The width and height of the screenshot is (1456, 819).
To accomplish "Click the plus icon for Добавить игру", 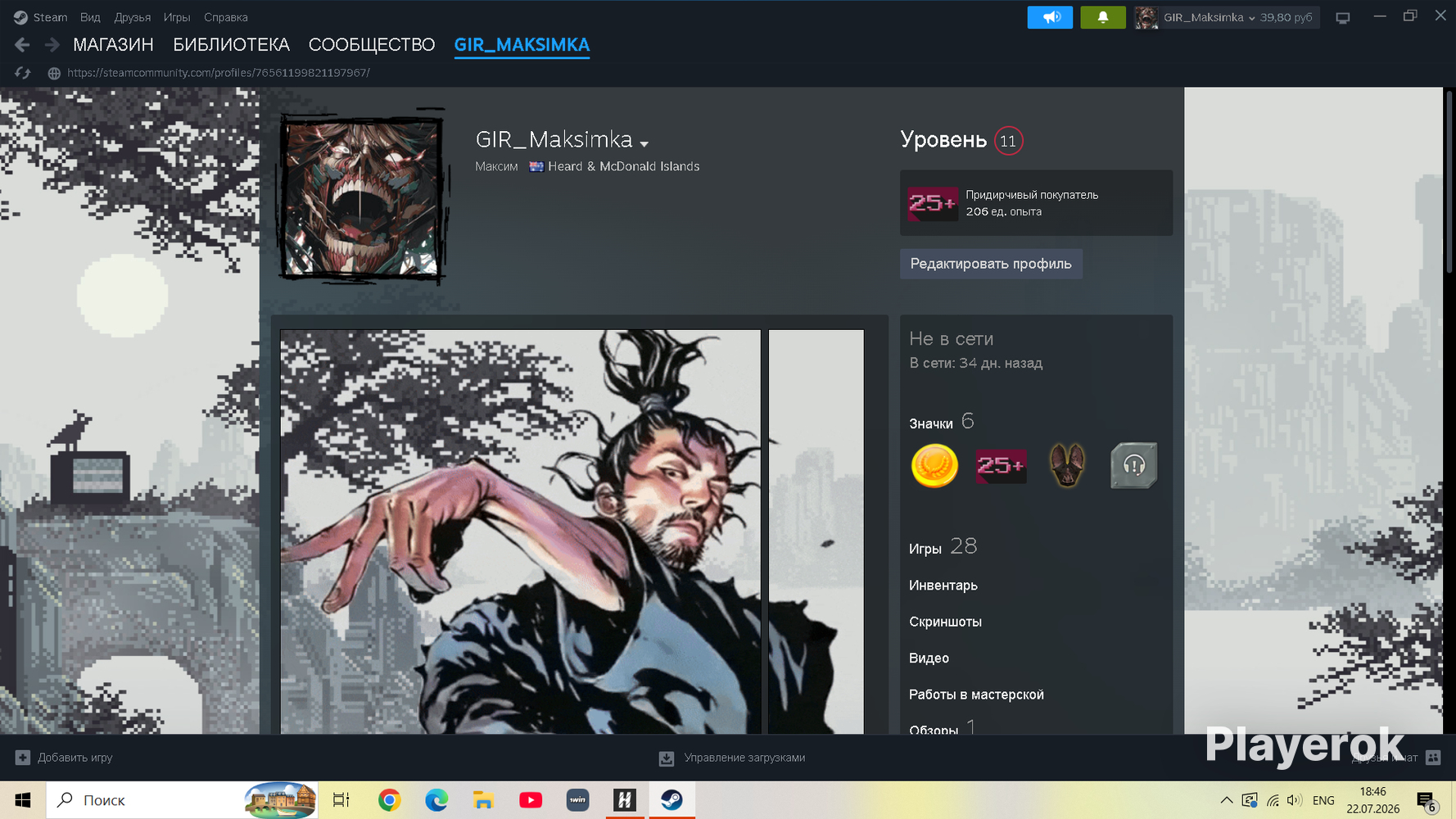I will (x=23, y=758).
